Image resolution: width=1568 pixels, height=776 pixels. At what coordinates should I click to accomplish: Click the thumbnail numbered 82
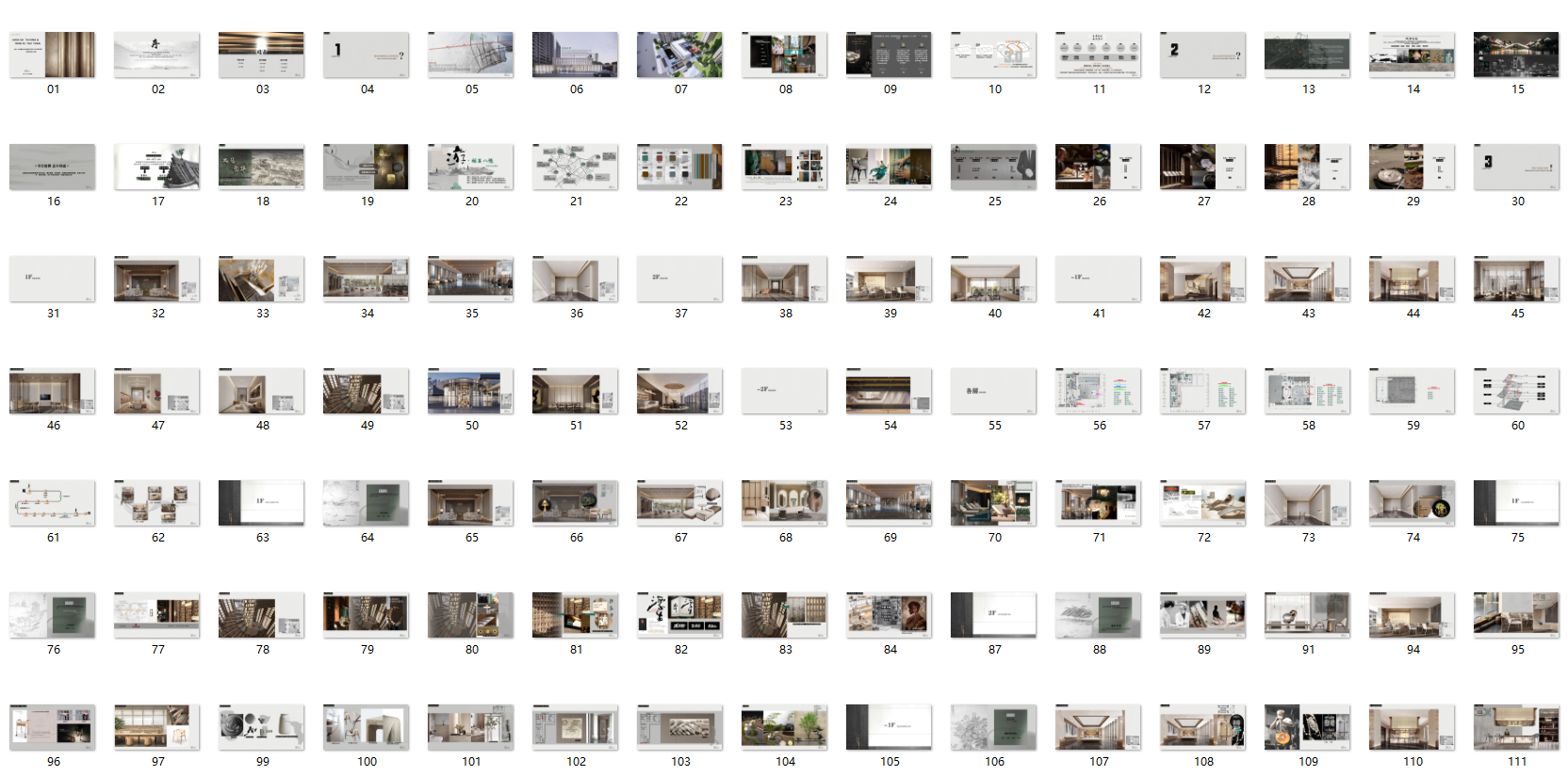680,615
